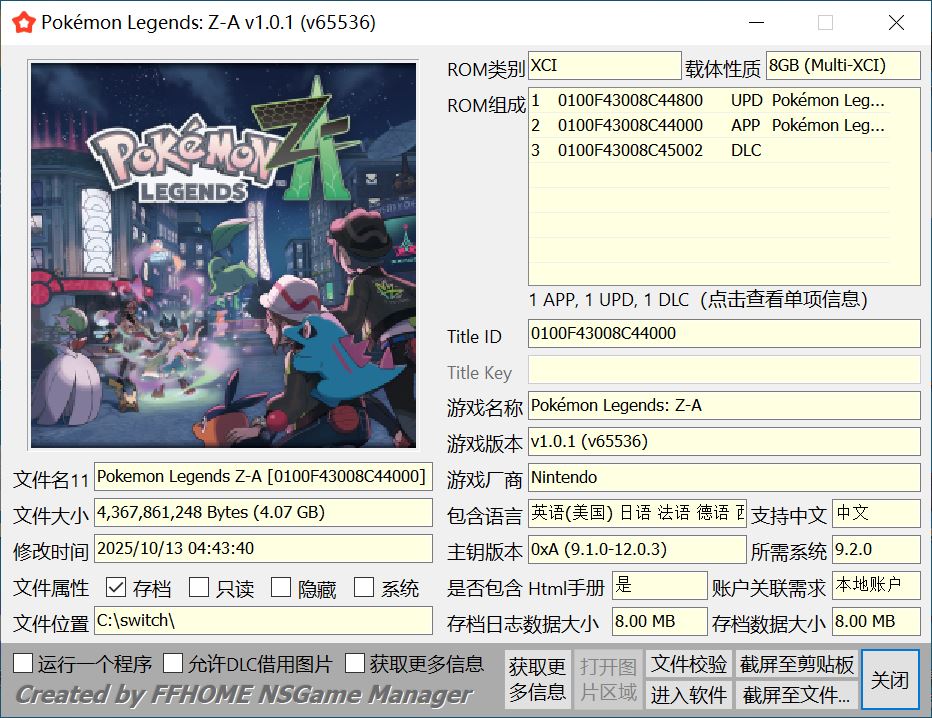The height and width of the screenshot is (718, 932).
Task: Click the 文件校验 button
Action: [x=689, y=664]
